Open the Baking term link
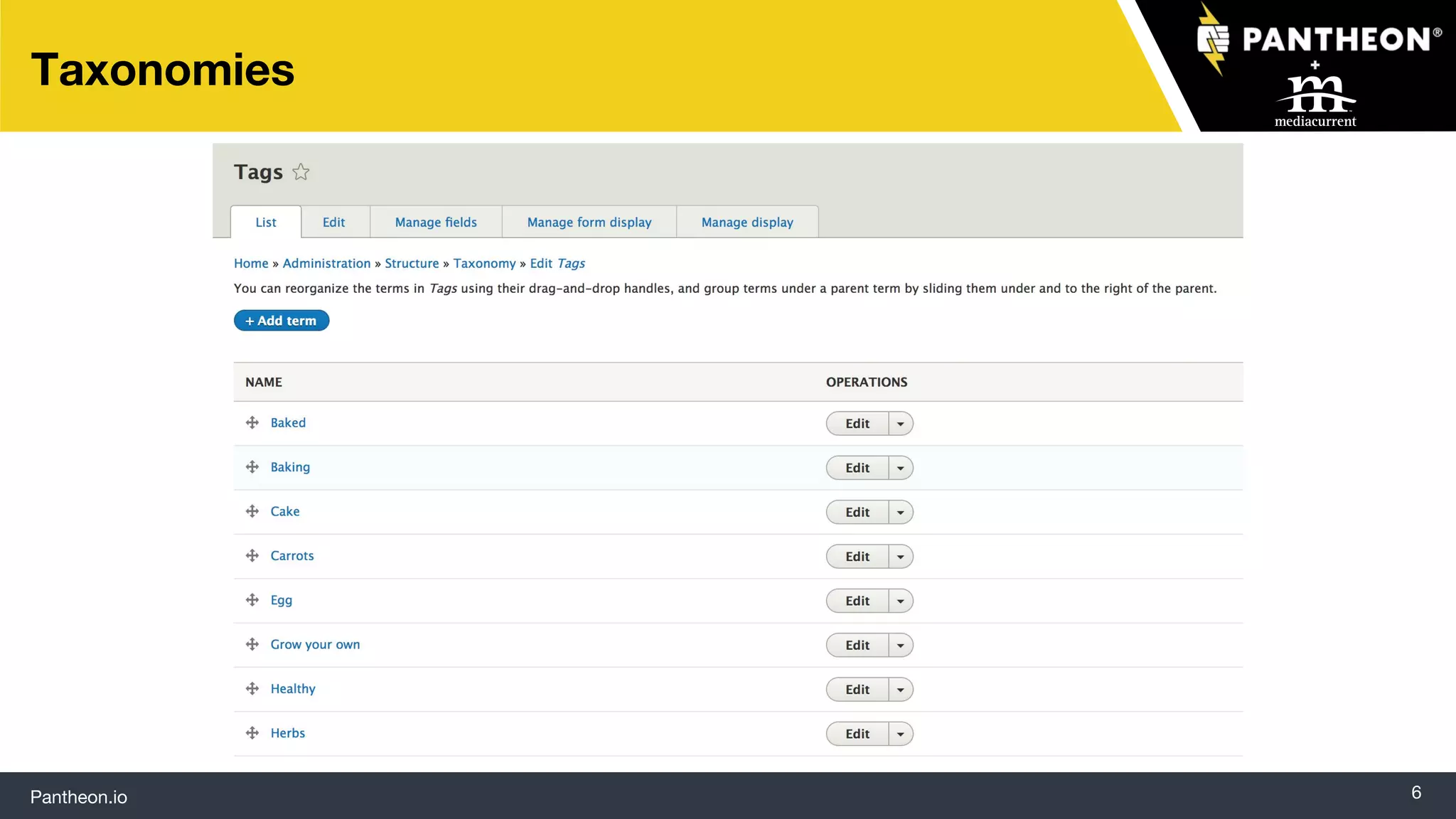 [x=290, y=467]
